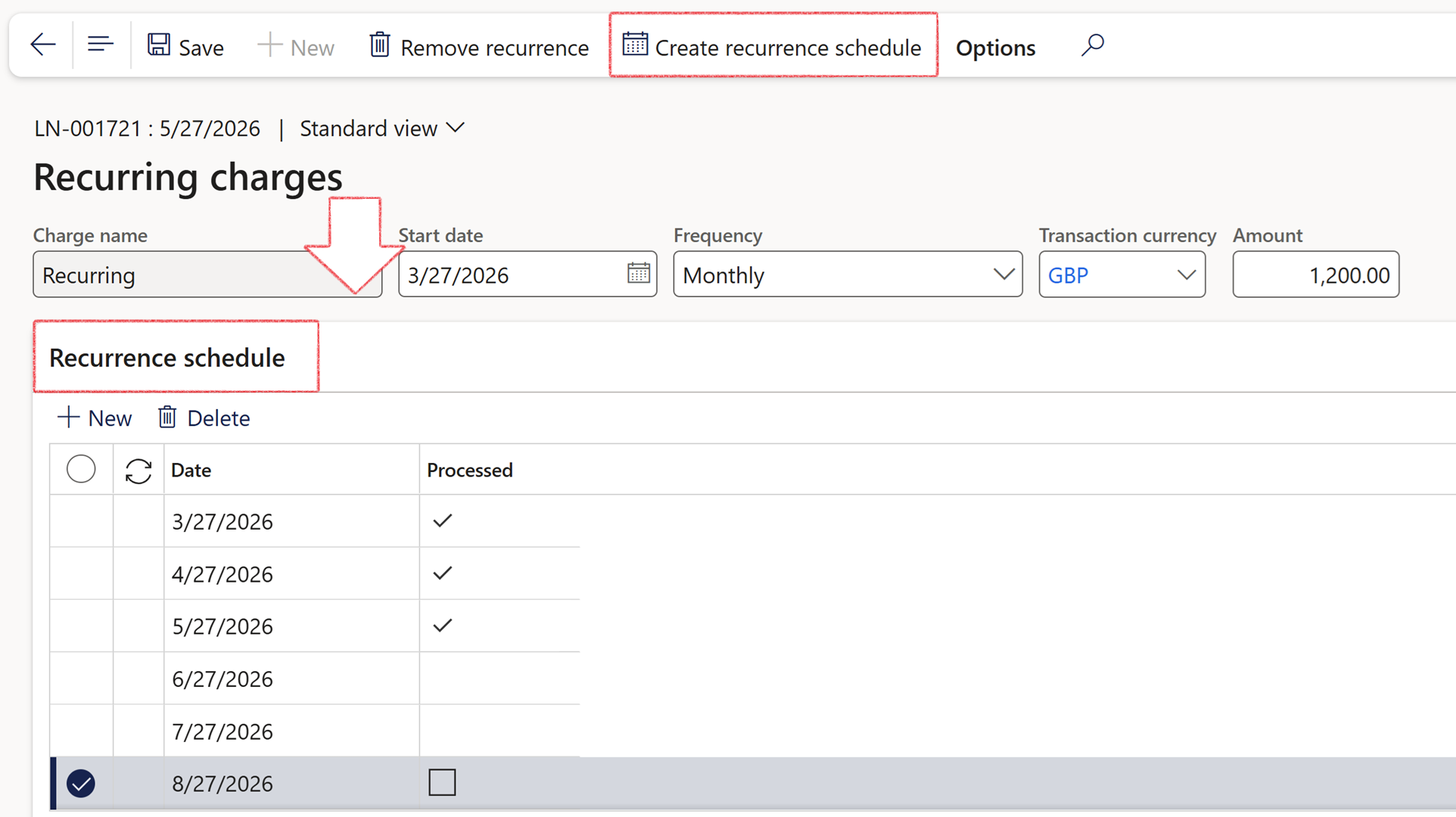Change the Transaction currency from GBP
1456x817 pixels.
point(1184,274)
